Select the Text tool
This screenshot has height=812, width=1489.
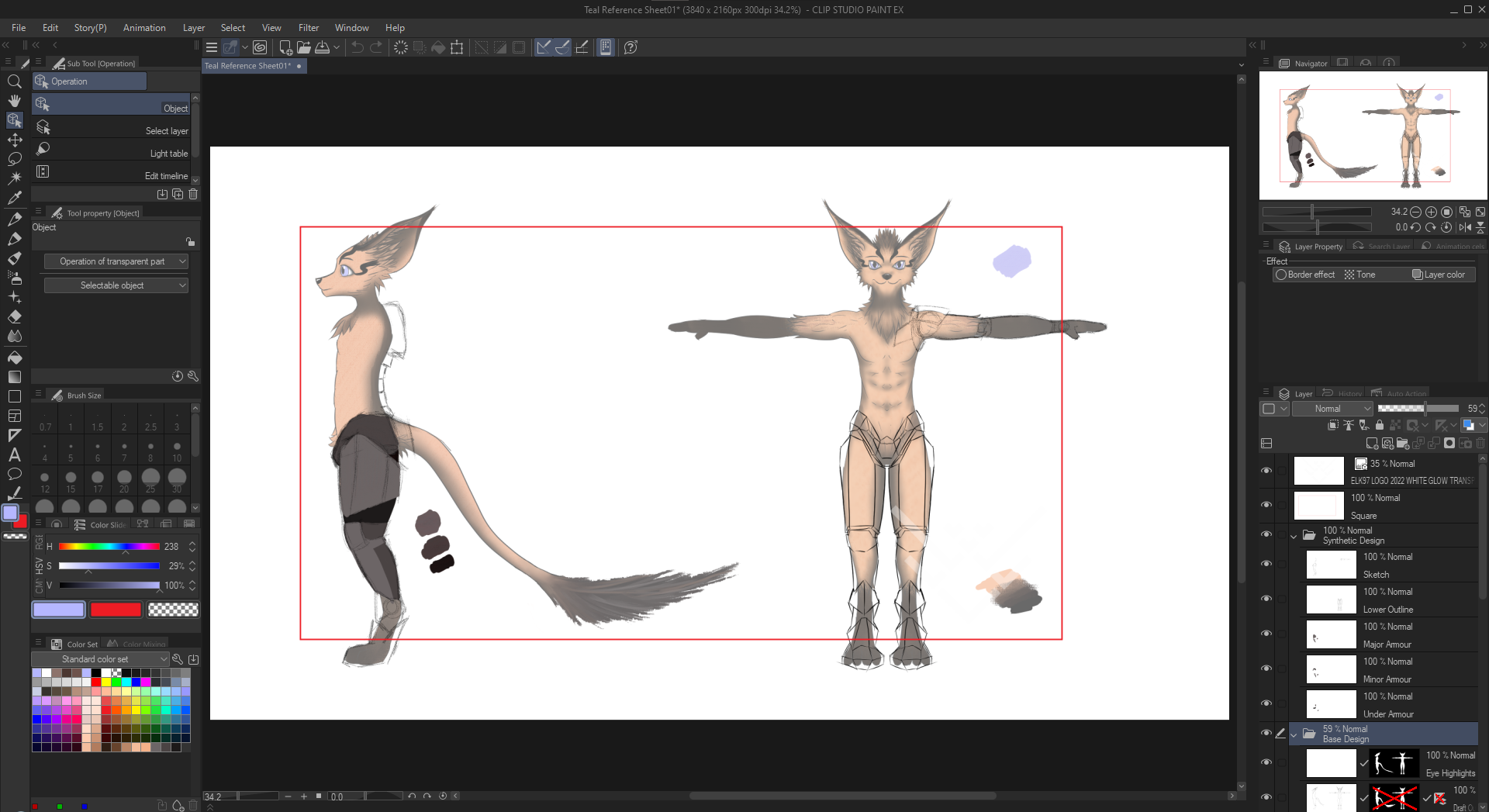click(x=14, y=455)
